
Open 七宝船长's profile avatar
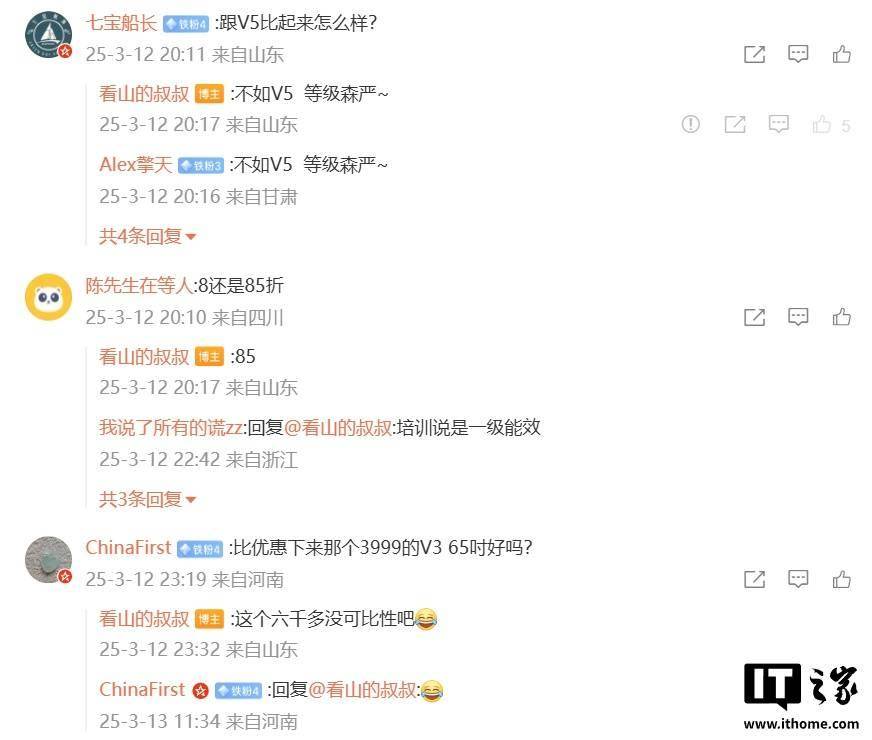[x=49, y=34]
